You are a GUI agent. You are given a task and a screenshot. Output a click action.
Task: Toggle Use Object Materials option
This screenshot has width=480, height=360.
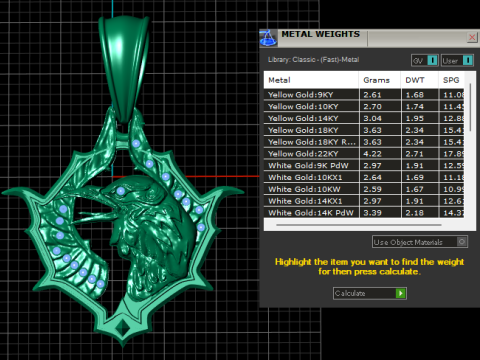click(420, 242)
